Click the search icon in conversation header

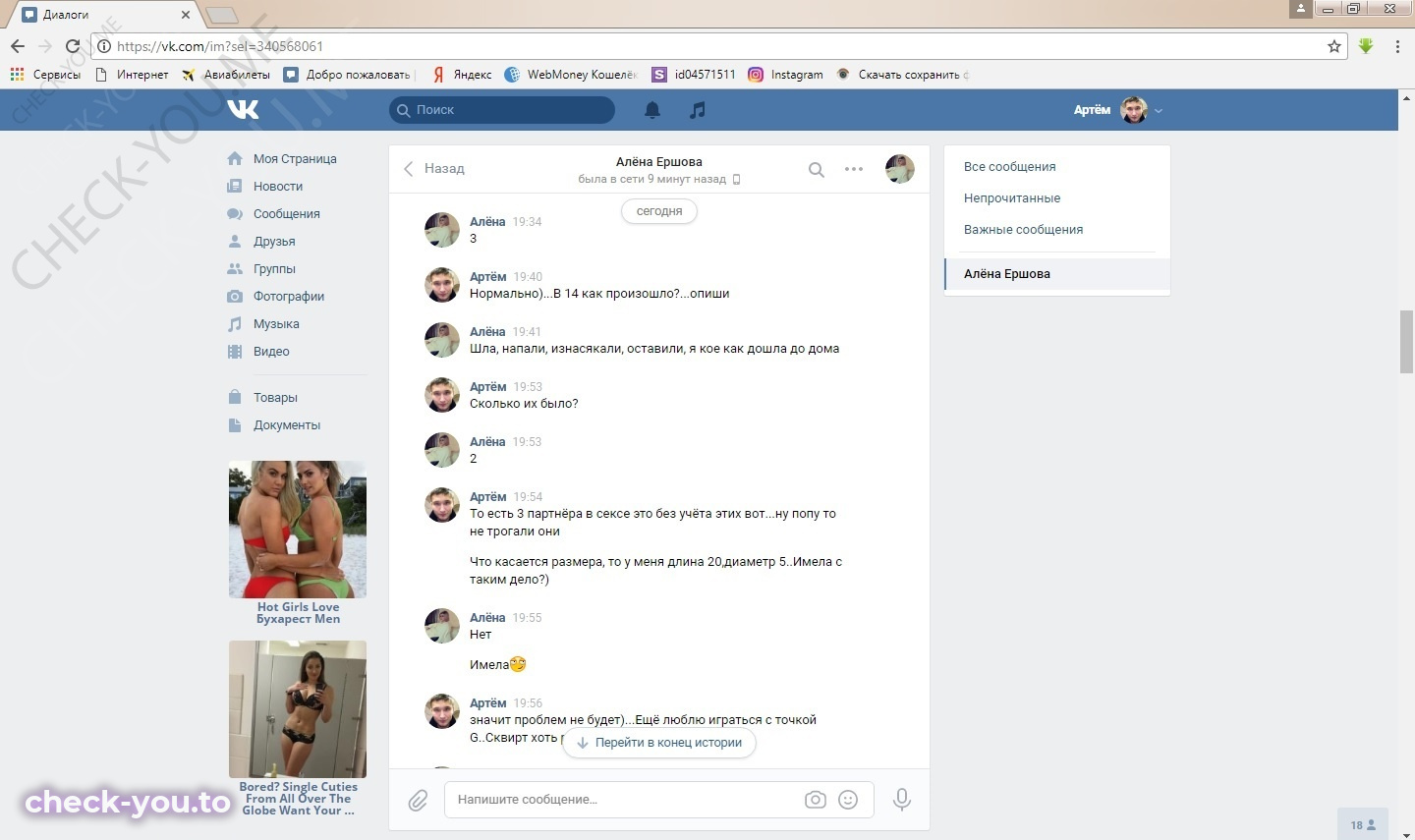[x=817, y=169]
